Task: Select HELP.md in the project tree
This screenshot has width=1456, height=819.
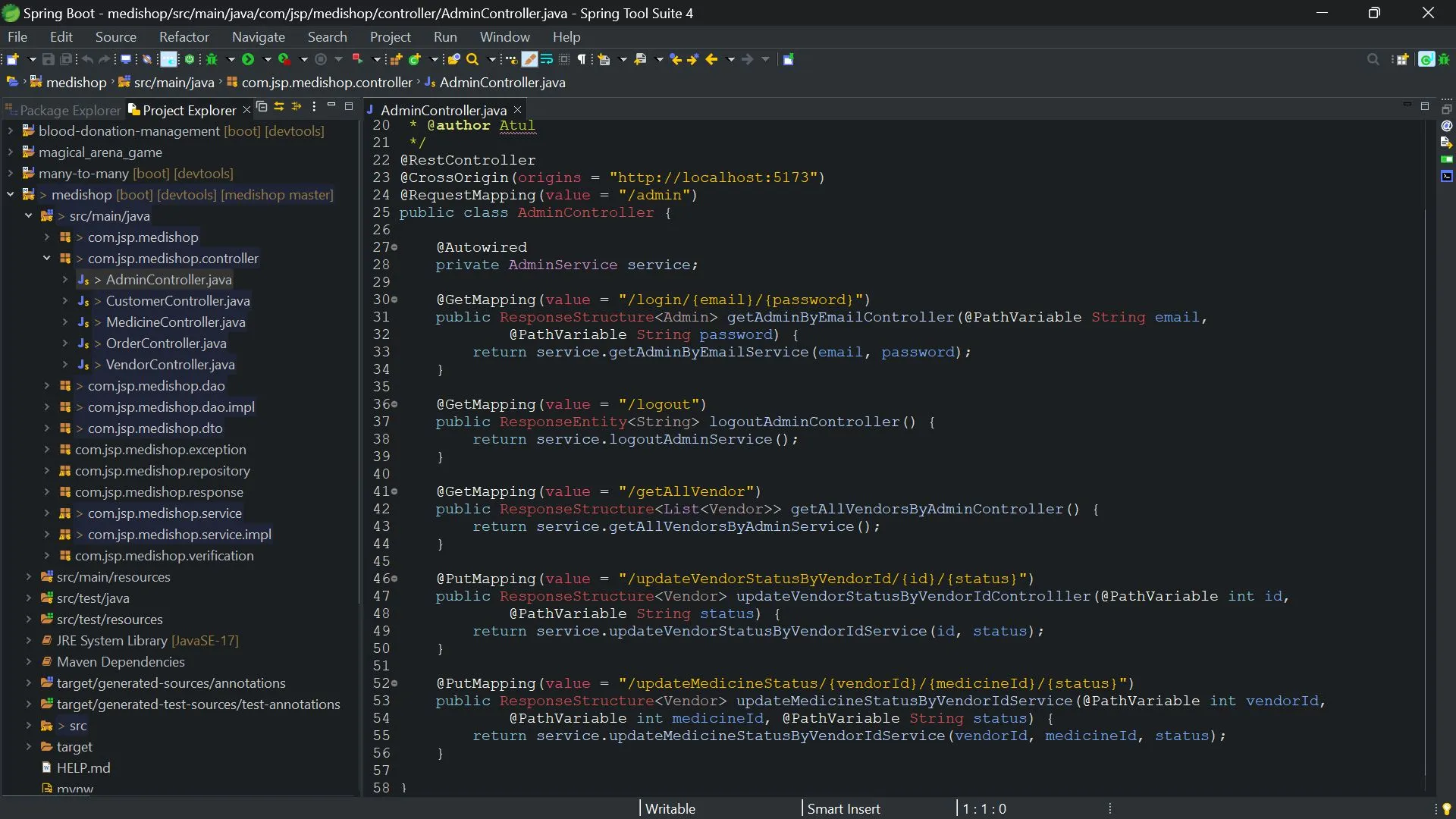Action: 83,768
